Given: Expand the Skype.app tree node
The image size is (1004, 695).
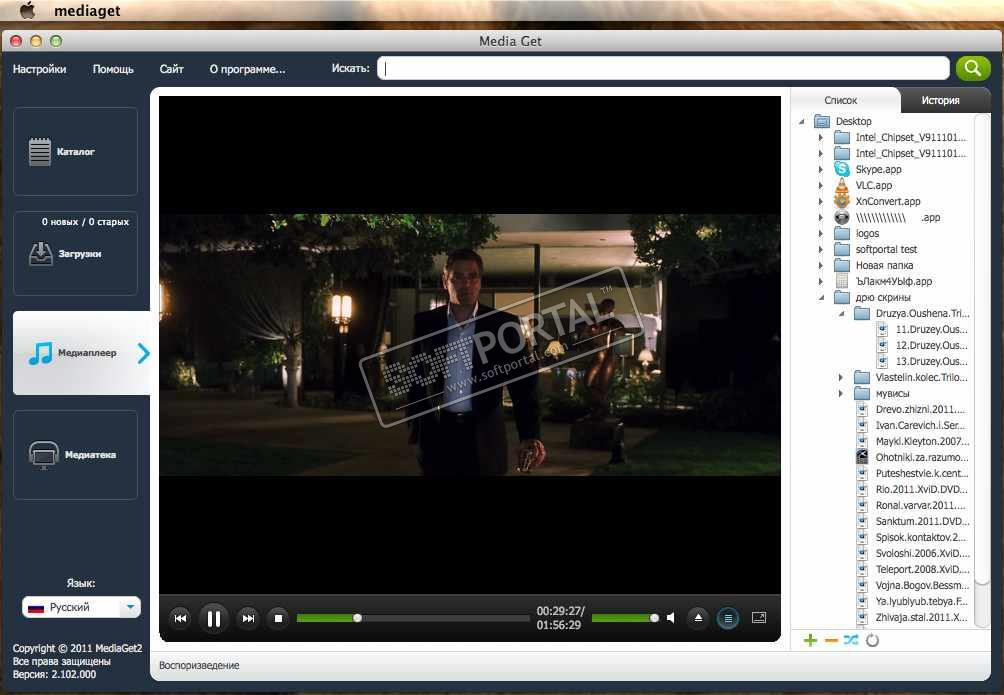Looking at the screenshot, I should [x=821, y=169].
